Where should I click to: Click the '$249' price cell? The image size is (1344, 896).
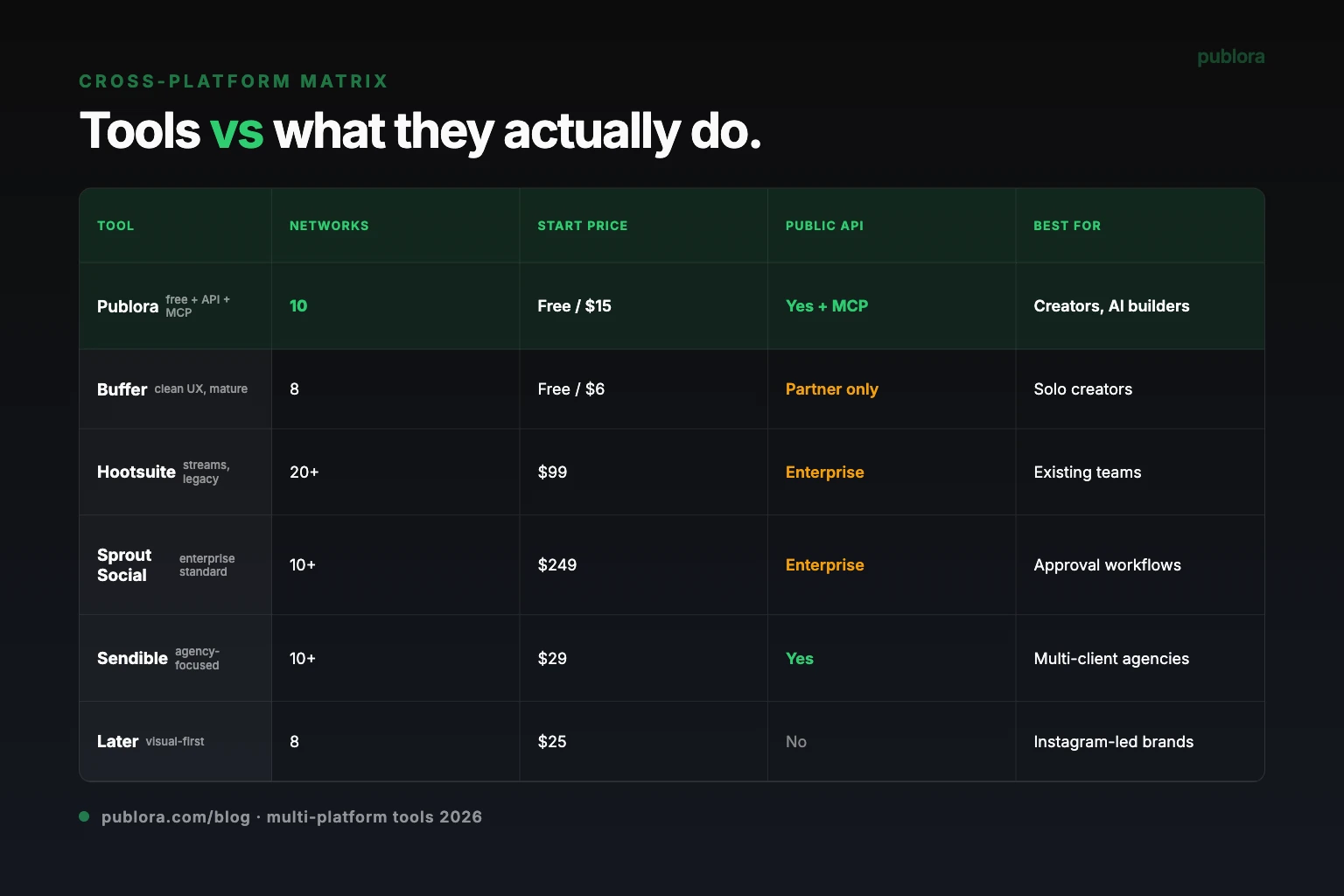point(557,565)
